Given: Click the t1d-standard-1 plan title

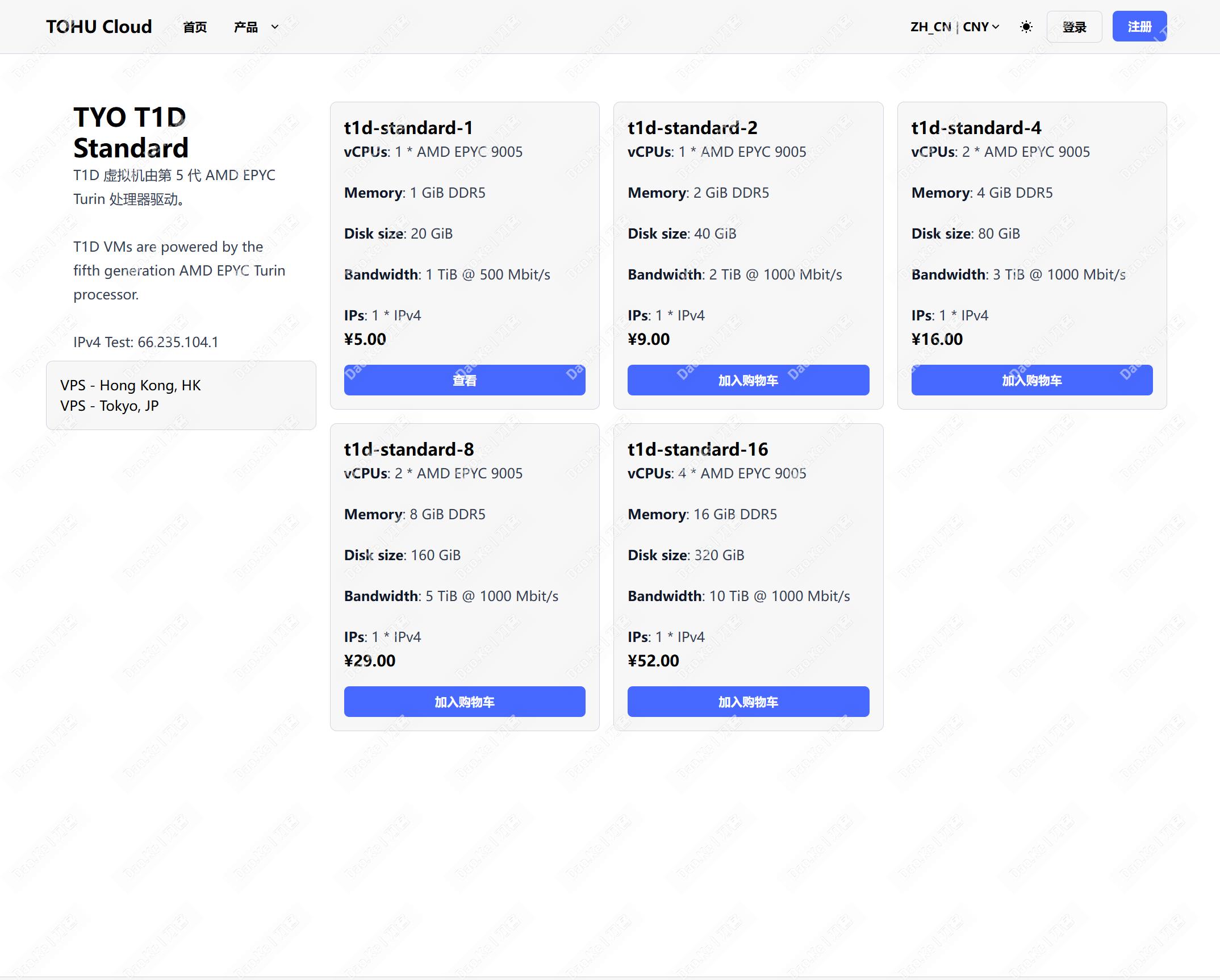Looking at the screenshot, I should coord(408,128).
